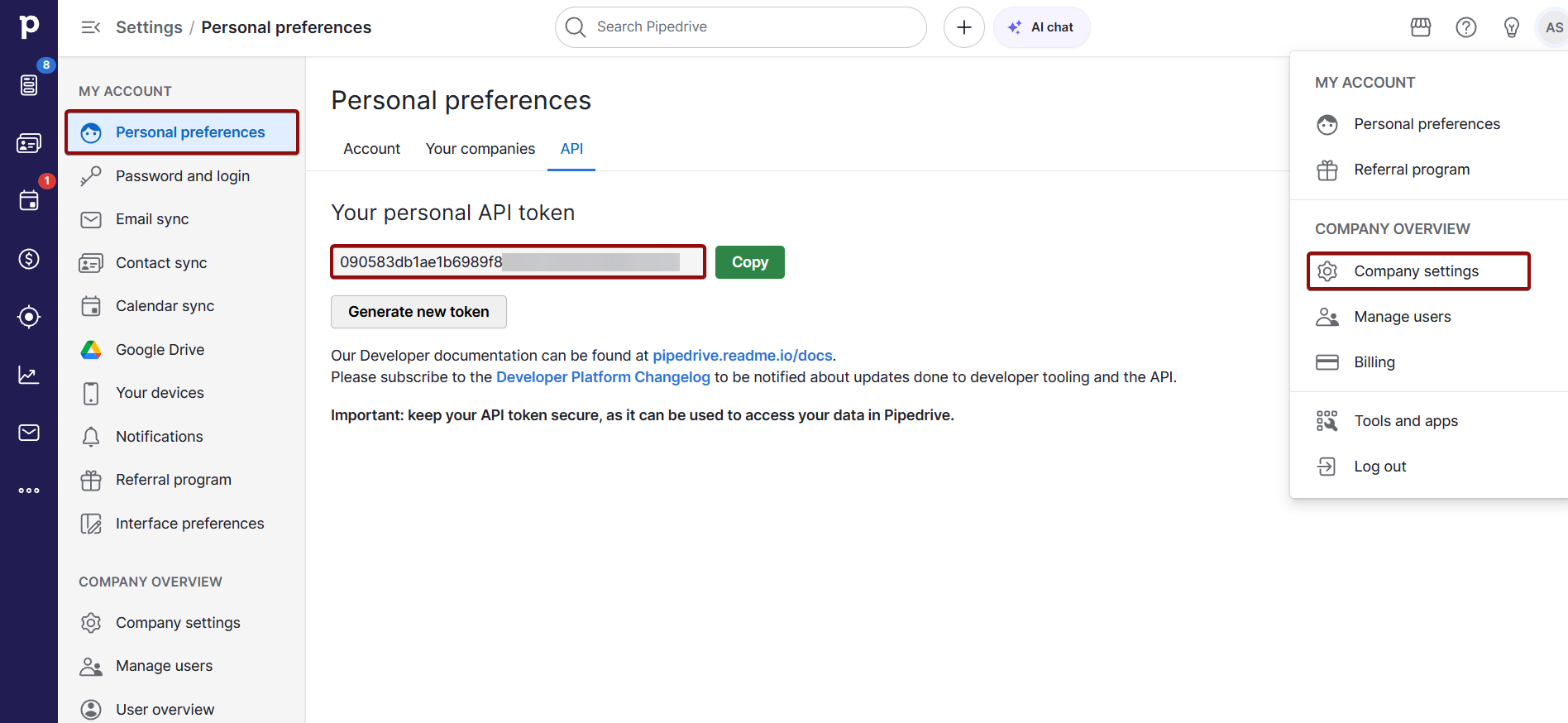Choose Log out from the account menu
1568x723 pixels.
pos(1379,467)
